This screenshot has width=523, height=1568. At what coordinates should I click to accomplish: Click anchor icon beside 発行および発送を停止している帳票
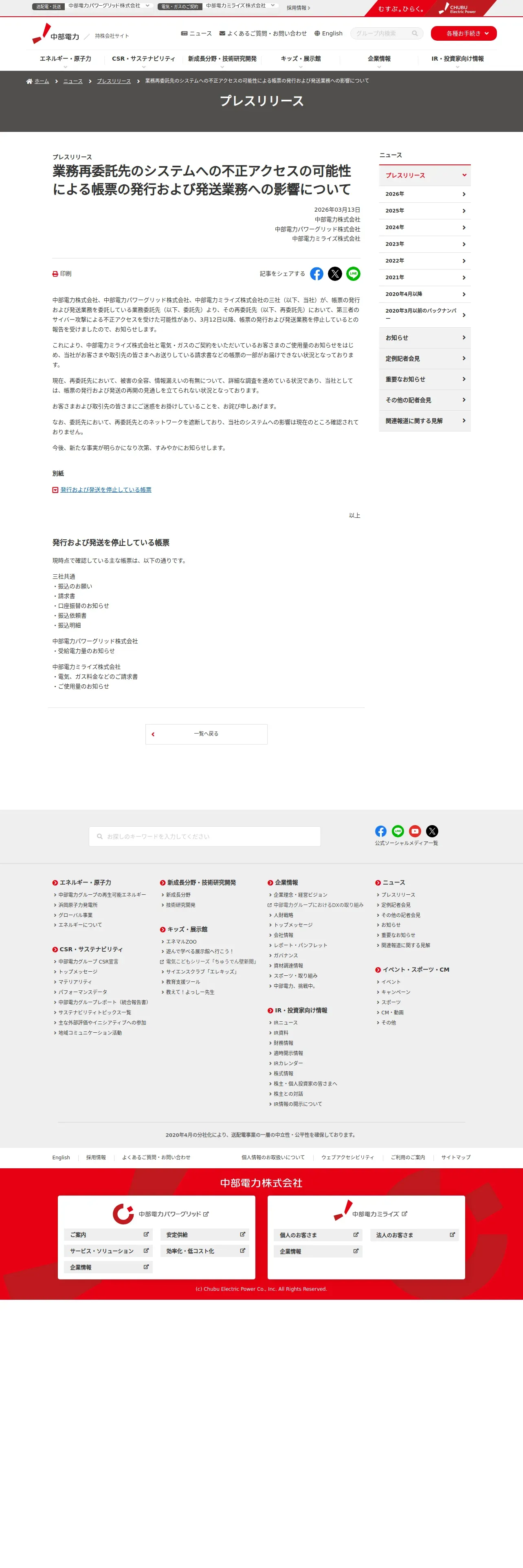click(x=55, y=490)
